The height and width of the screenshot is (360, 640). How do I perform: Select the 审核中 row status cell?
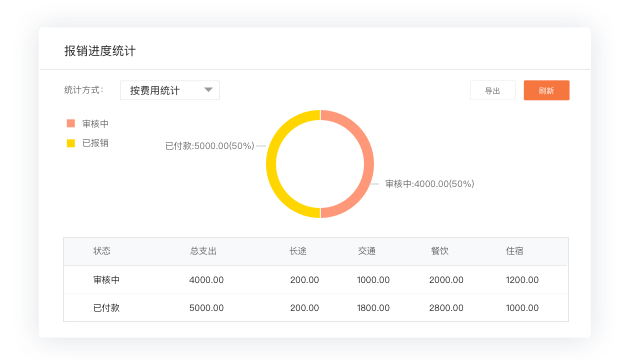pos(106,280)
